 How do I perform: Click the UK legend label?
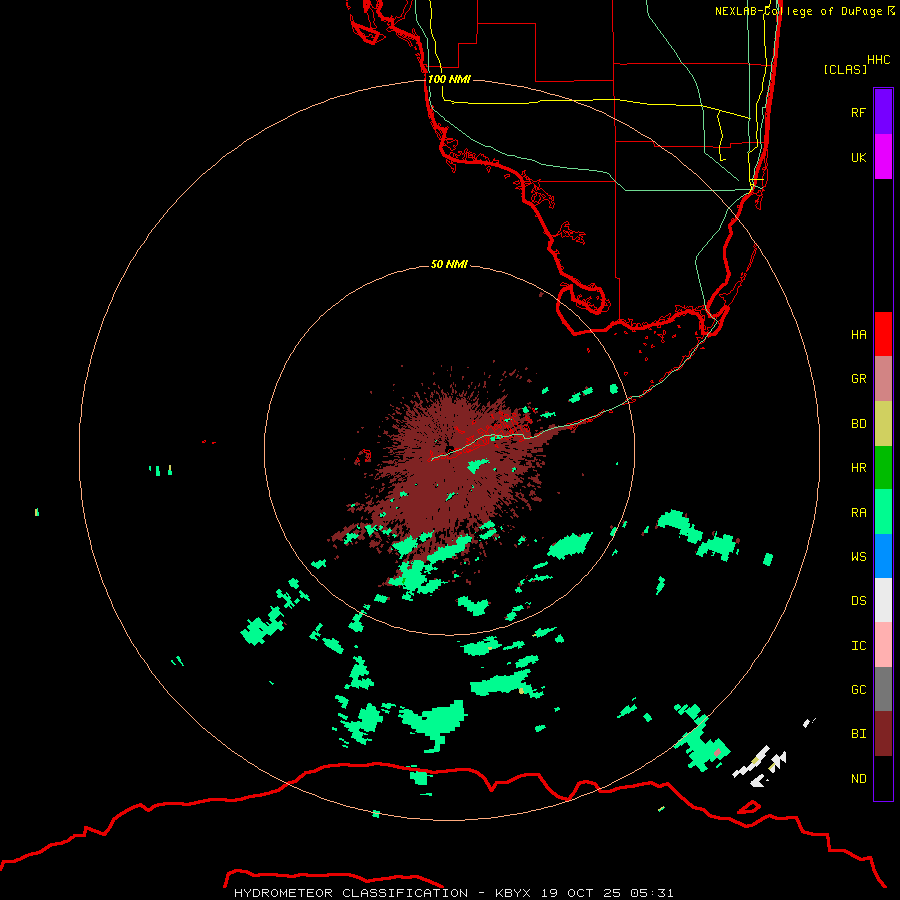point(858,157)
